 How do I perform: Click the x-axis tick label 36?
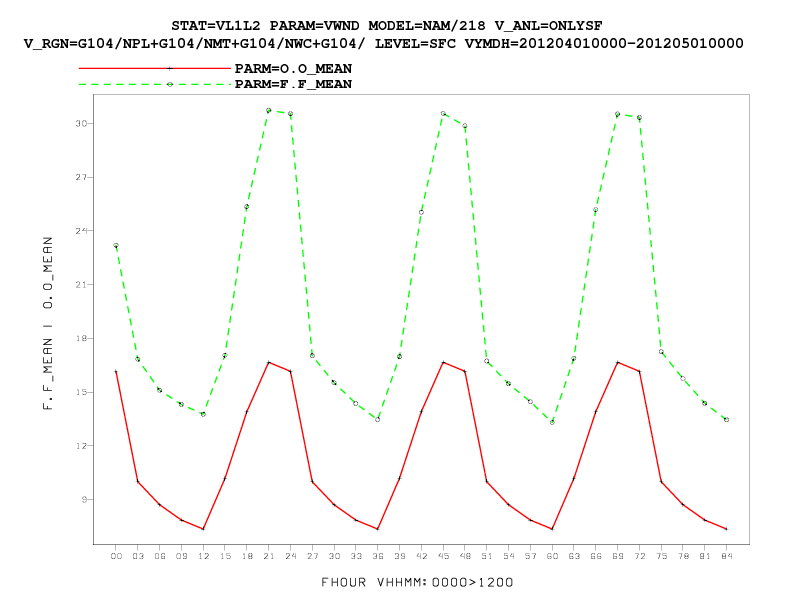tap(378, 556)
